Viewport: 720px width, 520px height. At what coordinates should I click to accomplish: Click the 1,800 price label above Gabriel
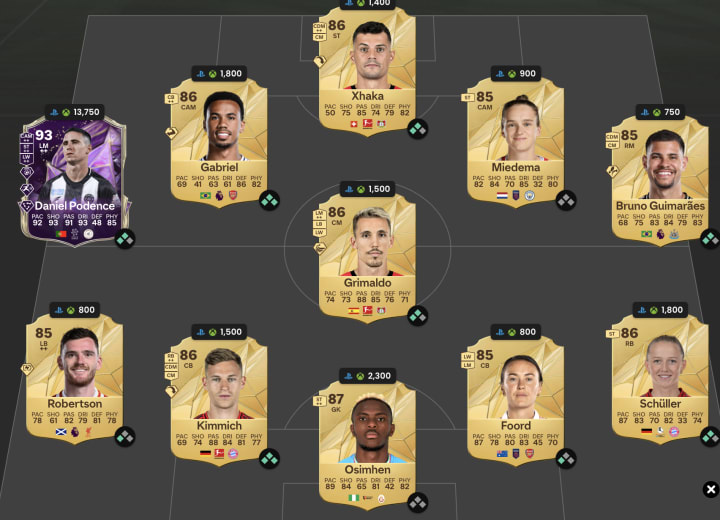(219, 73)
